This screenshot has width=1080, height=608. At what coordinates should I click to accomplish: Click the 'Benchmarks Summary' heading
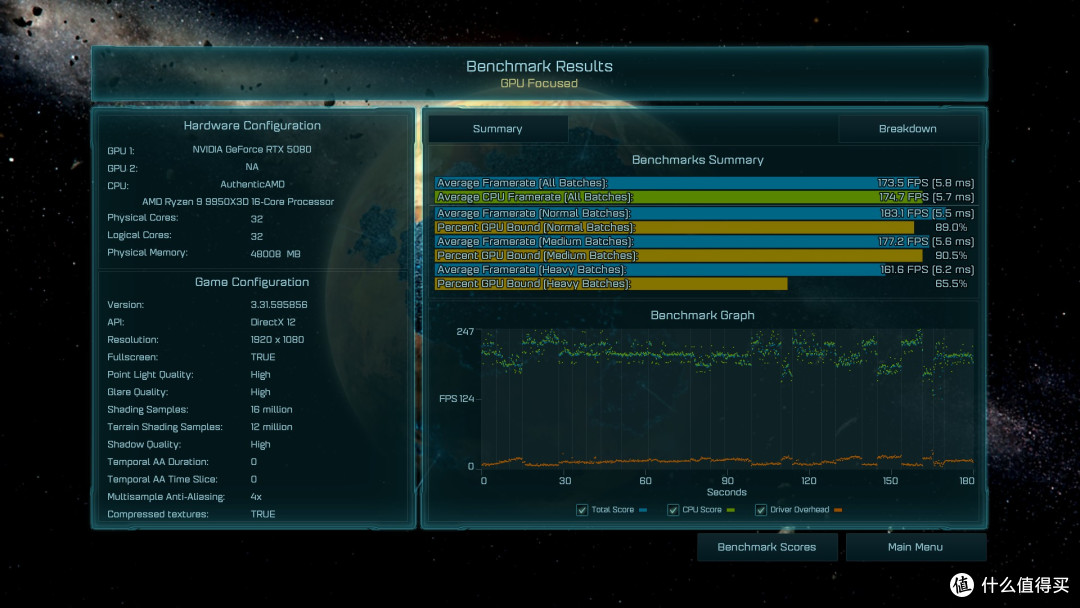[x=698, y=160]
